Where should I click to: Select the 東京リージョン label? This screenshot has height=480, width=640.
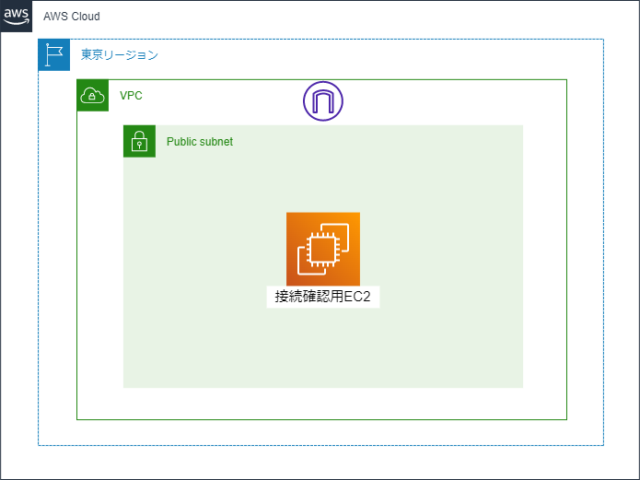119,55
